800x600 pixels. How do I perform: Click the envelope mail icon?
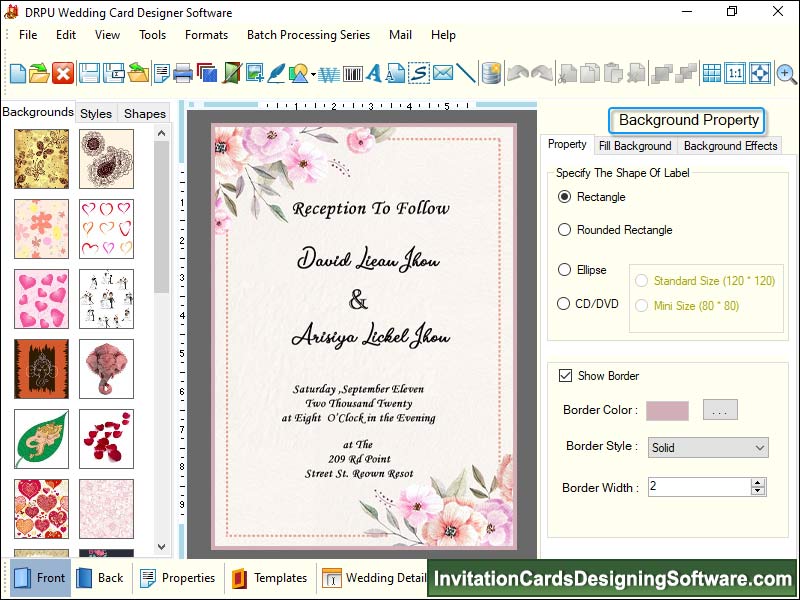click(x=443, y=73)
